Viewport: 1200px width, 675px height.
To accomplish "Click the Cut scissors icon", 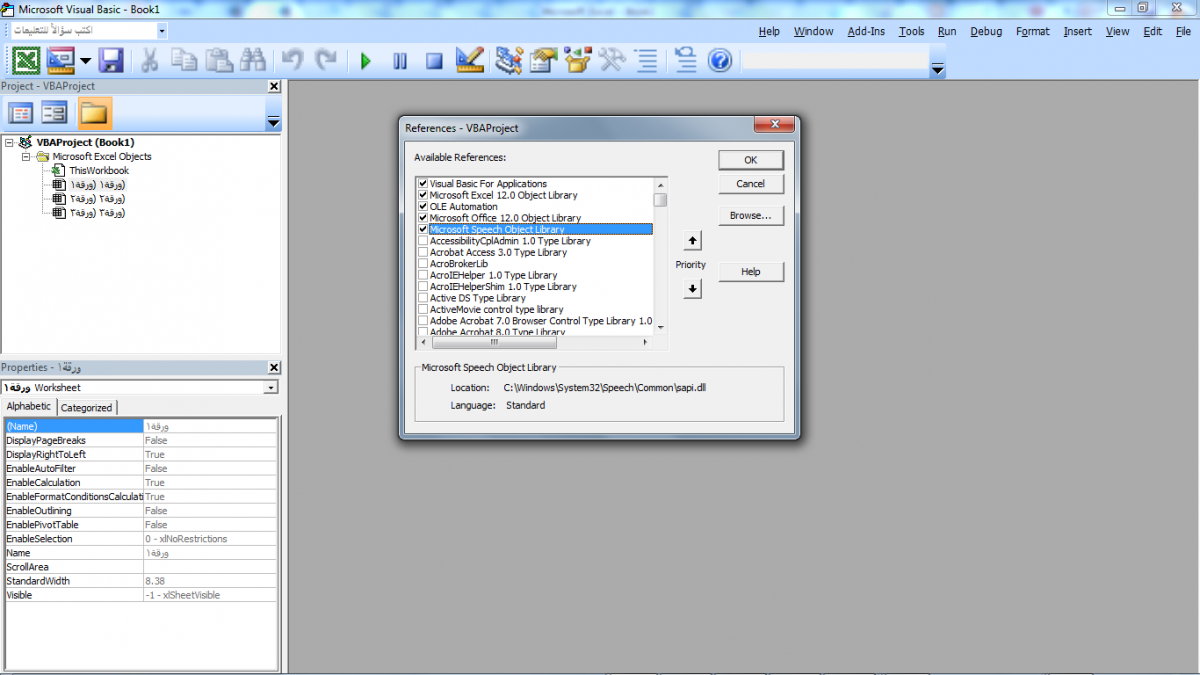I will [150, 61].
